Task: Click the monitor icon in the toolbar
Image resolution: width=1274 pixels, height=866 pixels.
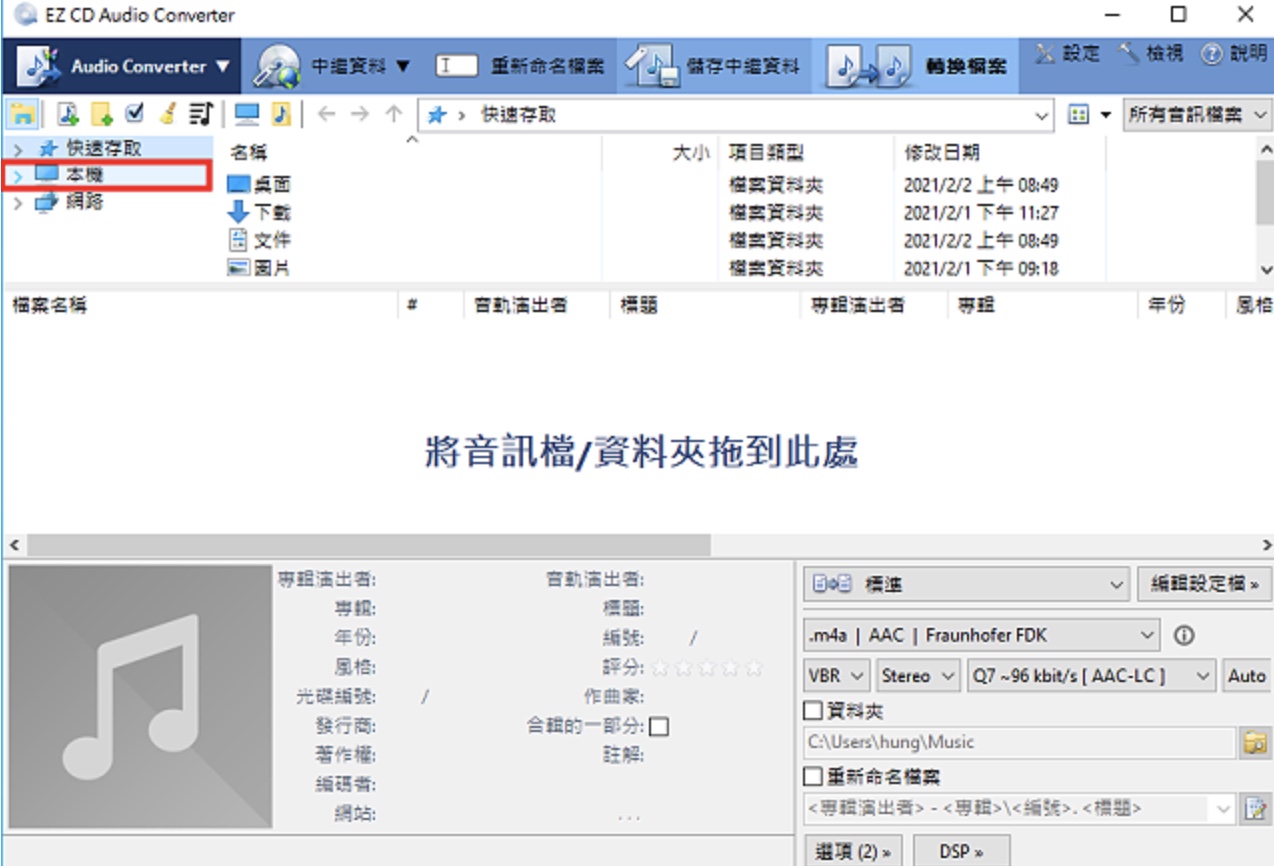Action: point(247,114)
